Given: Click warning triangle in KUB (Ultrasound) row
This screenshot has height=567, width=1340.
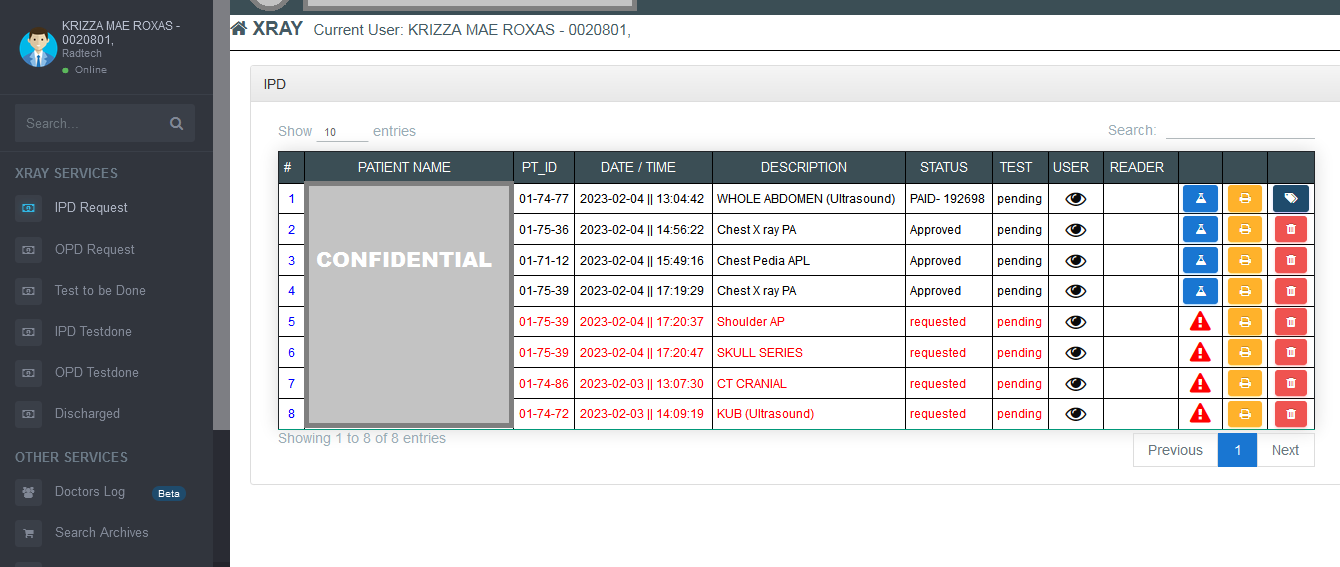Looking at the screenshot, I should point(1200,413).
